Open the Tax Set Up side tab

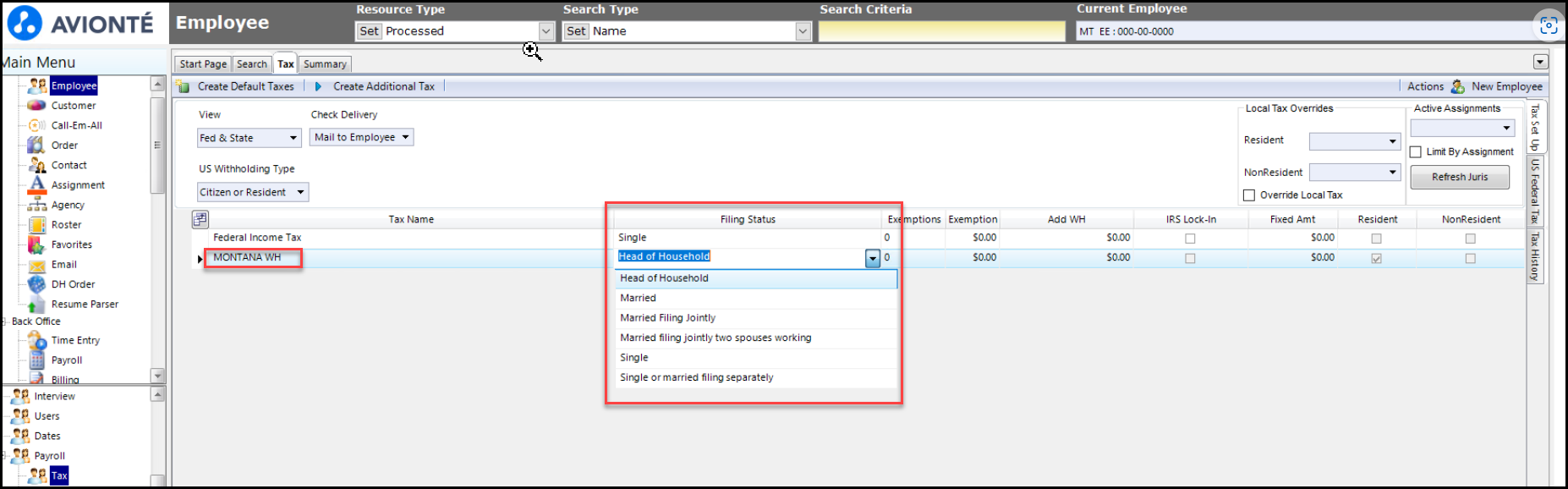[1535, 128]
